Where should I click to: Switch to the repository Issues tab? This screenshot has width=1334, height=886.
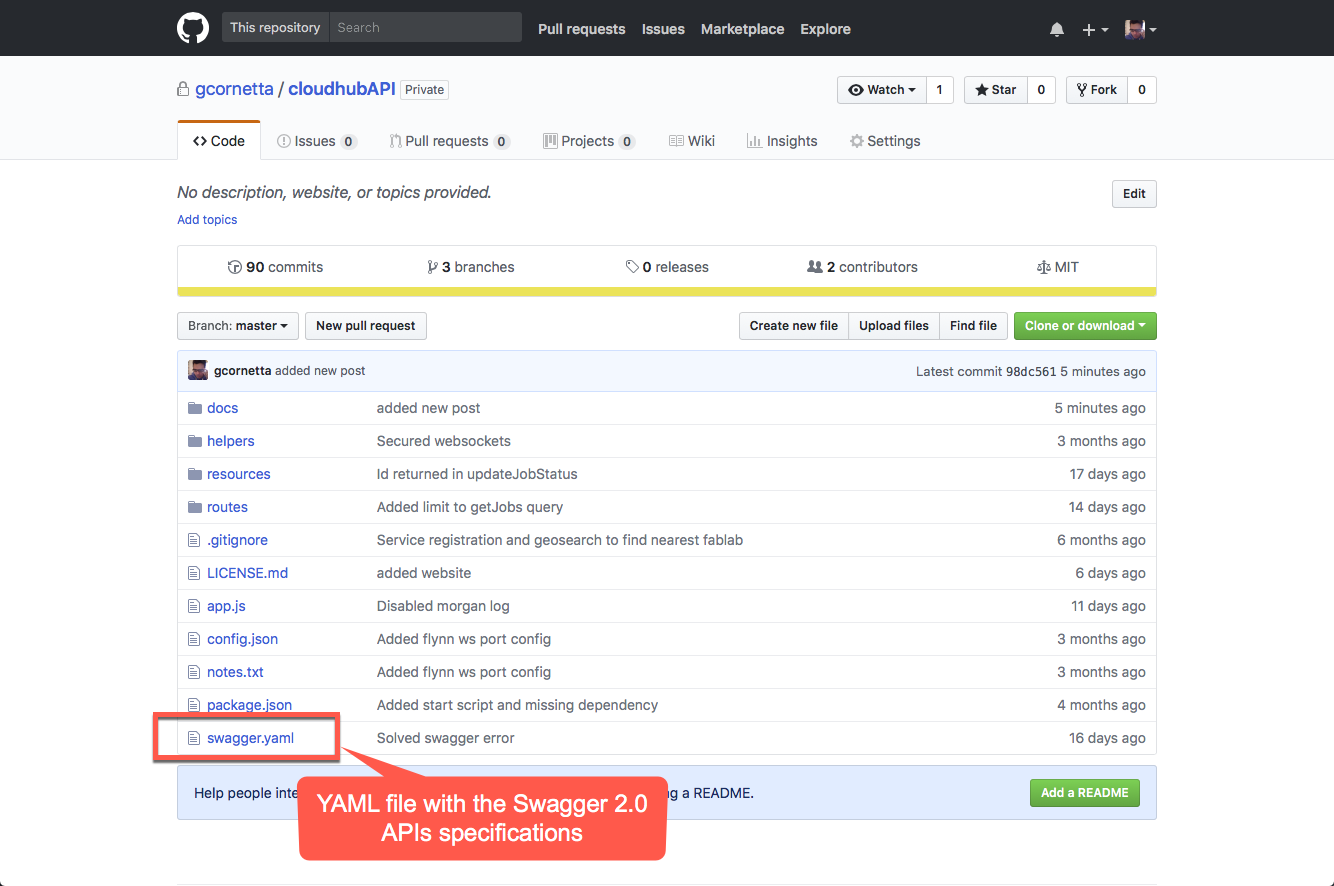pyautogui.click(x=317, y=141)
